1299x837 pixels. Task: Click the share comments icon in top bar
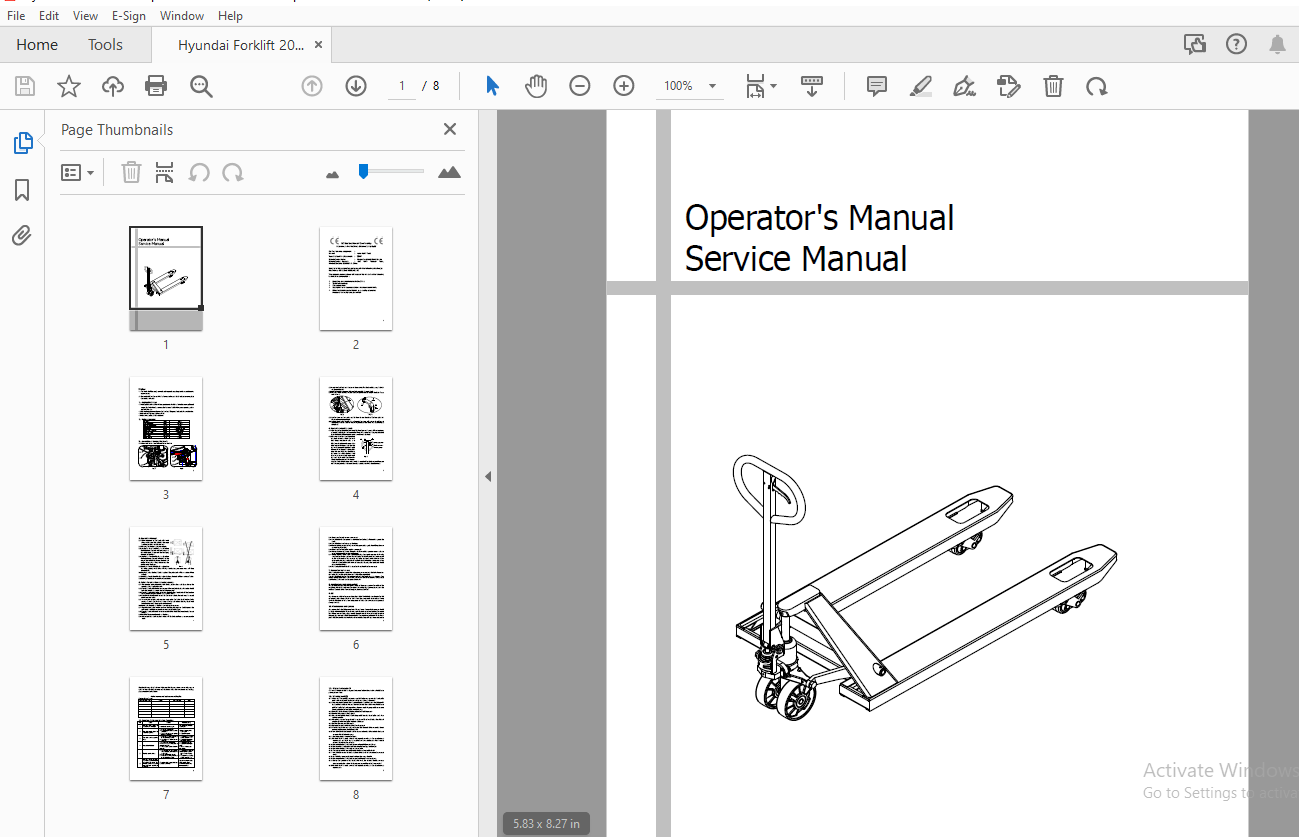click(1194, 44)
